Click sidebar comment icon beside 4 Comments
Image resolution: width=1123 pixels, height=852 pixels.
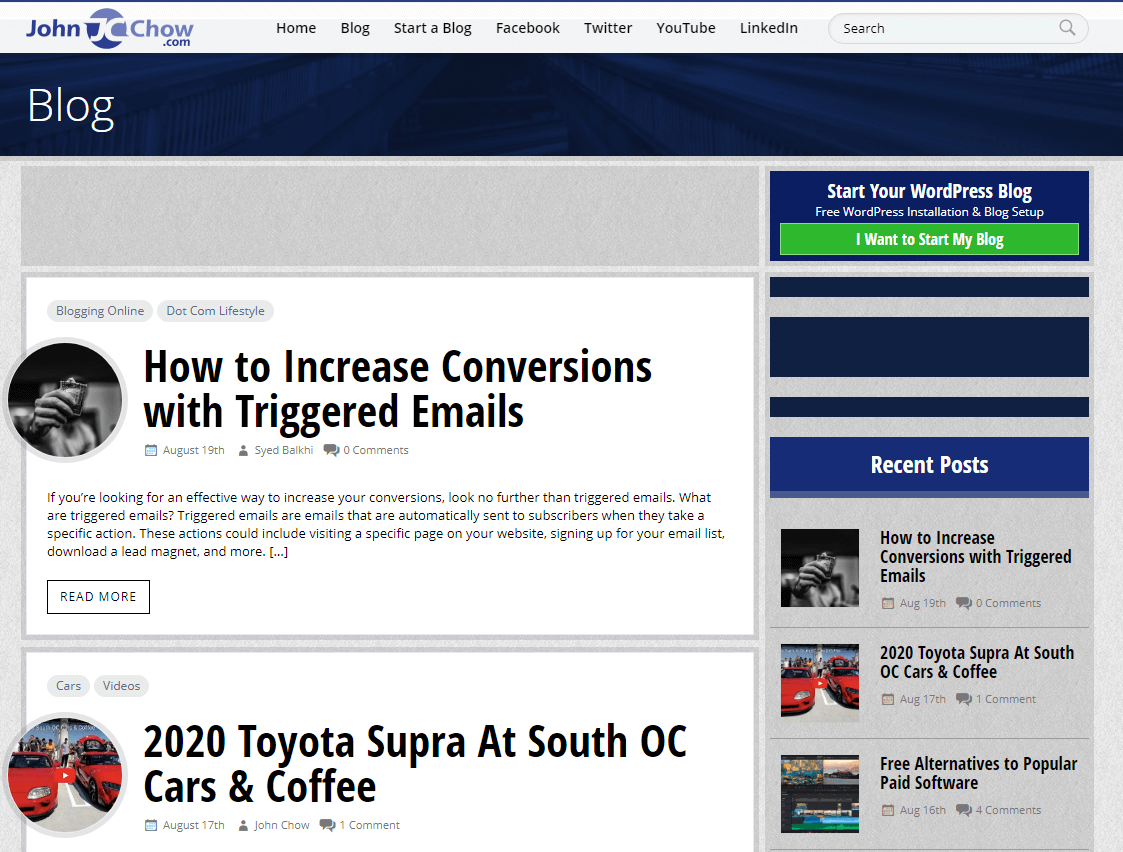964,810
